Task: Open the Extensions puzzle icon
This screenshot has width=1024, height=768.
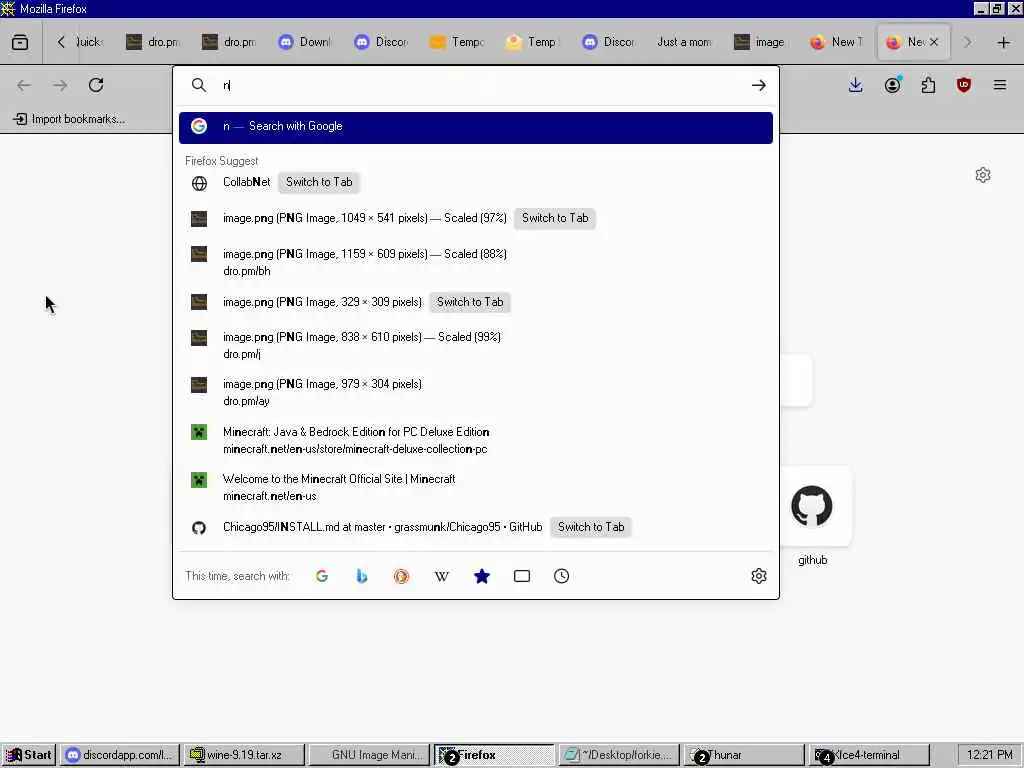Action: tap(928, 85)
